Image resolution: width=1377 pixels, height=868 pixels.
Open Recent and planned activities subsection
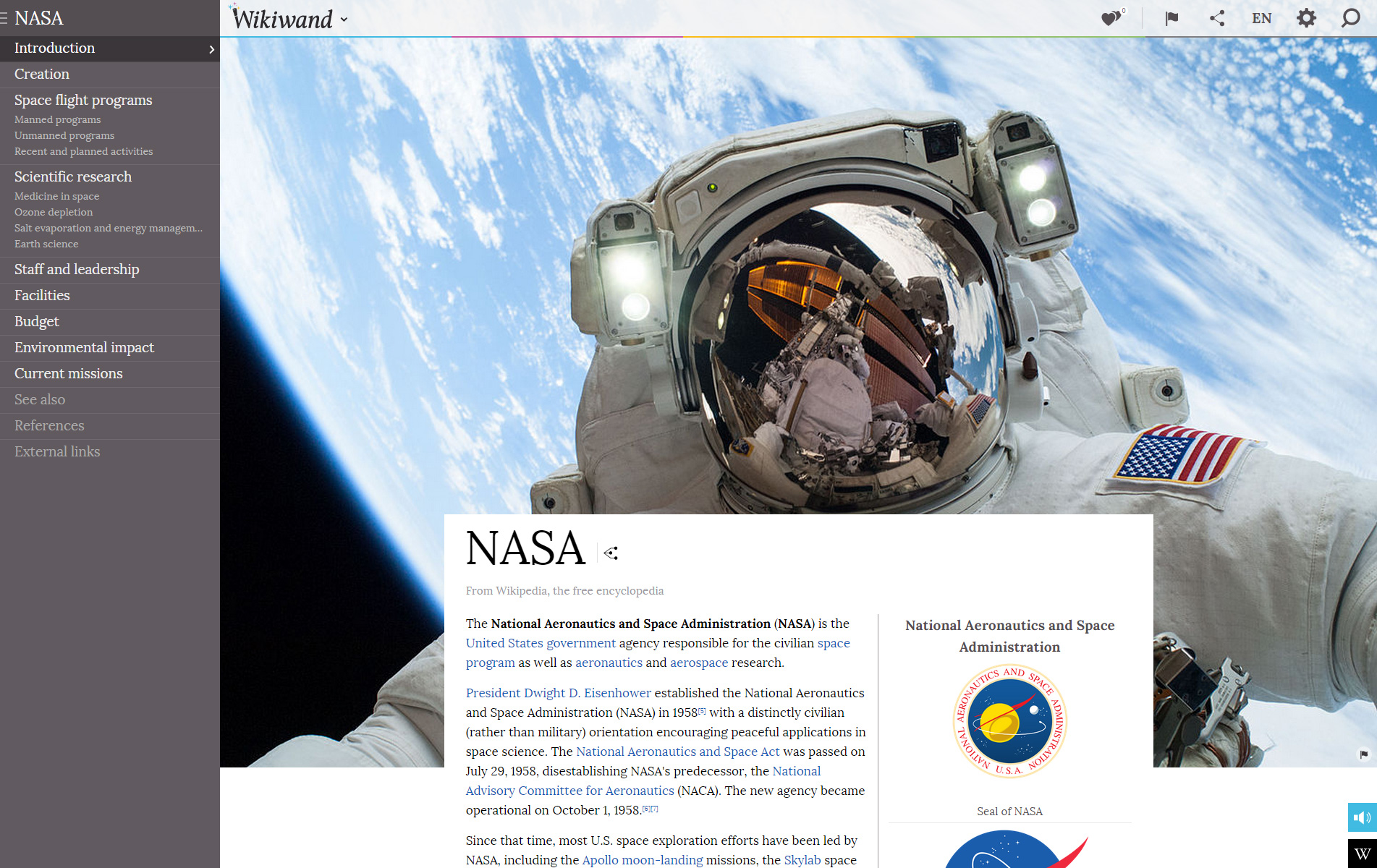tap(84, 151)
